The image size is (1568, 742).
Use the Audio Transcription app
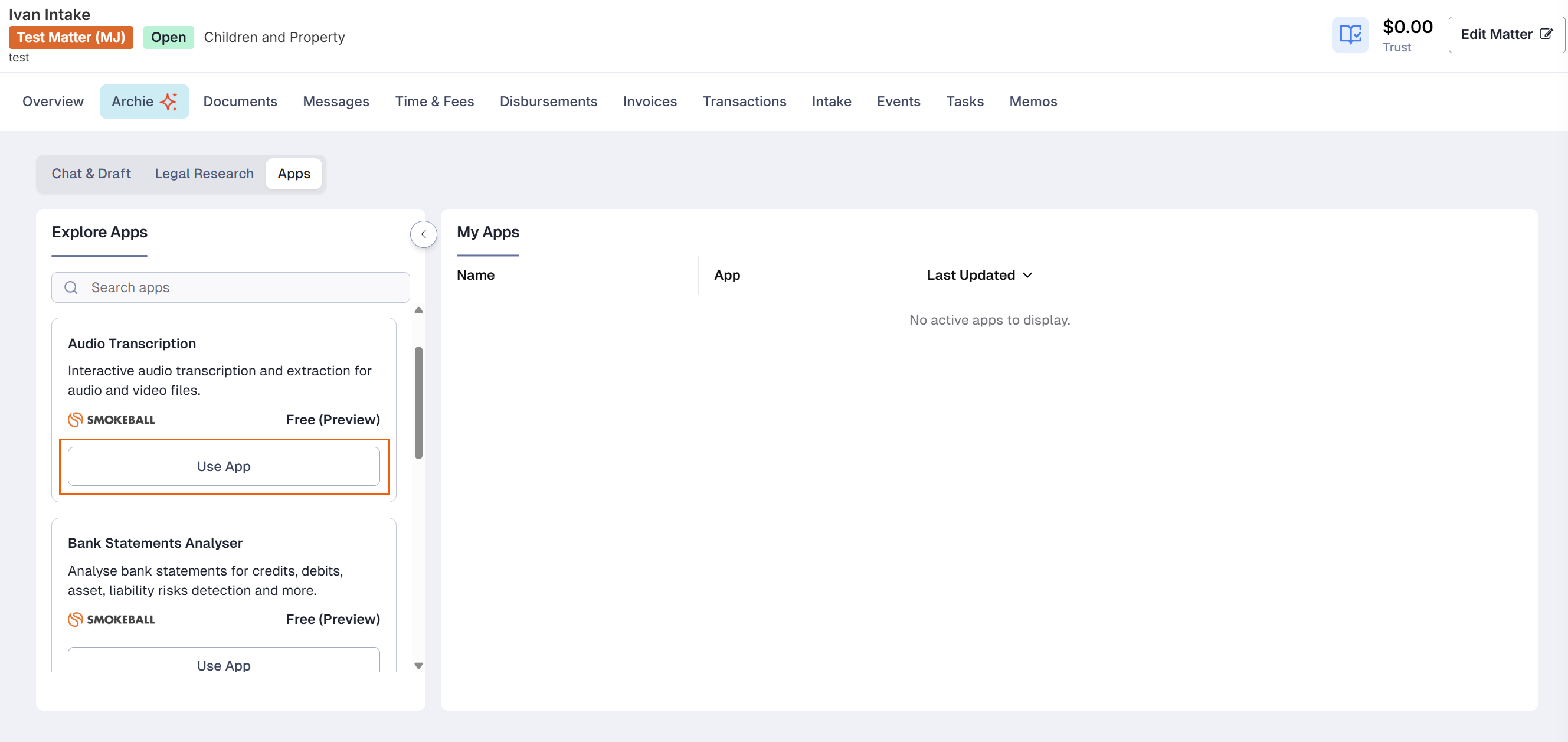[x=224, y=466]
